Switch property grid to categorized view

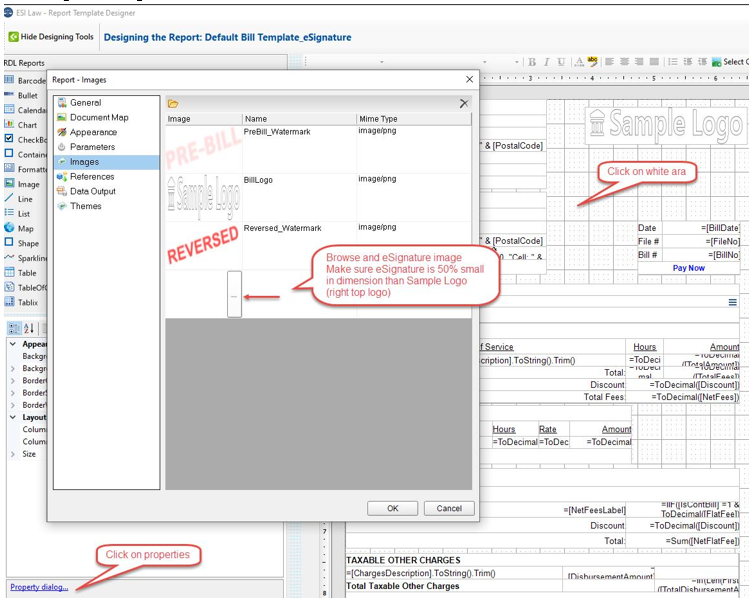pyautogui.click(x=14, y=328)
